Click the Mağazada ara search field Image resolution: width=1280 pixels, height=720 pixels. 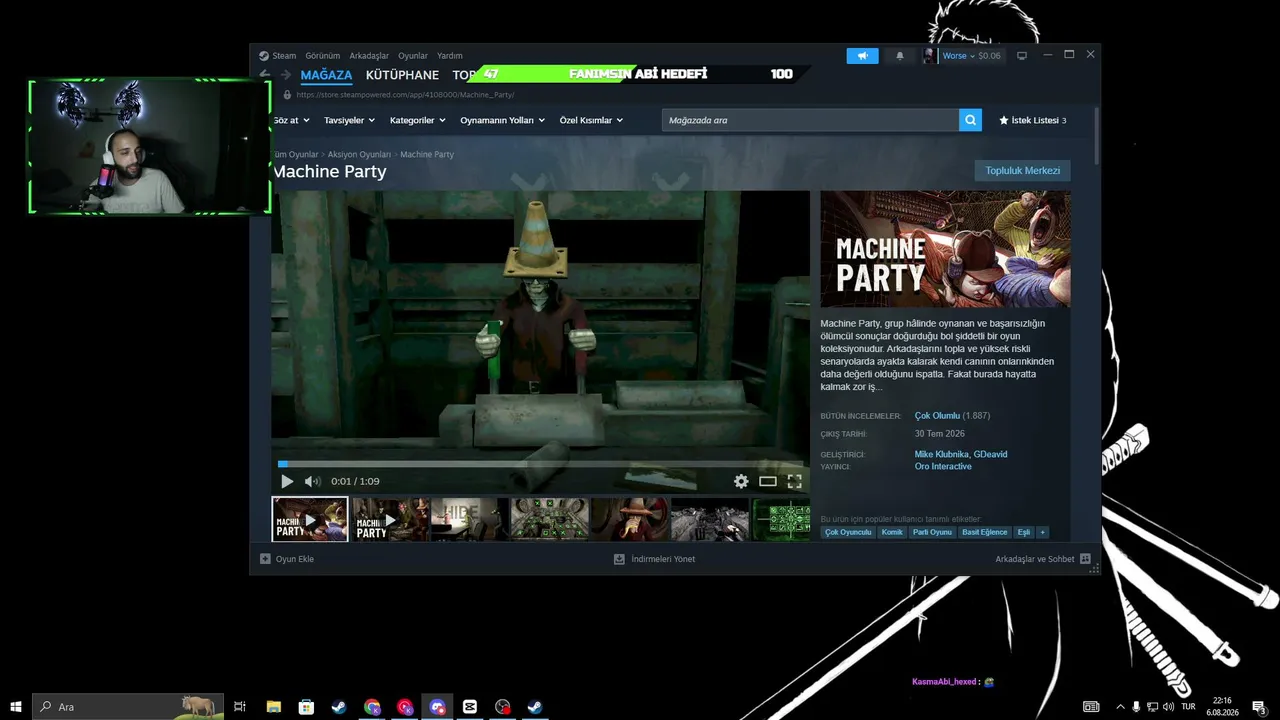tap(810, 120)
